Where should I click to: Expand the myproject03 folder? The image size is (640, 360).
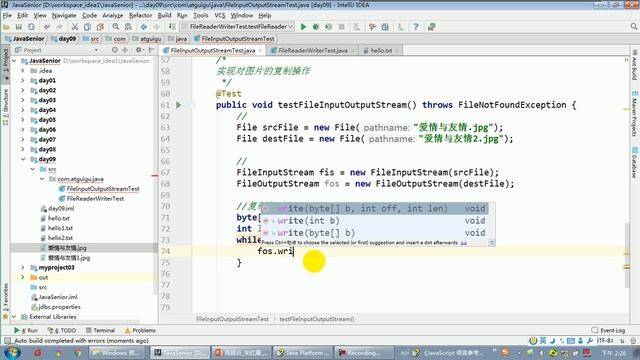point(23,267)
